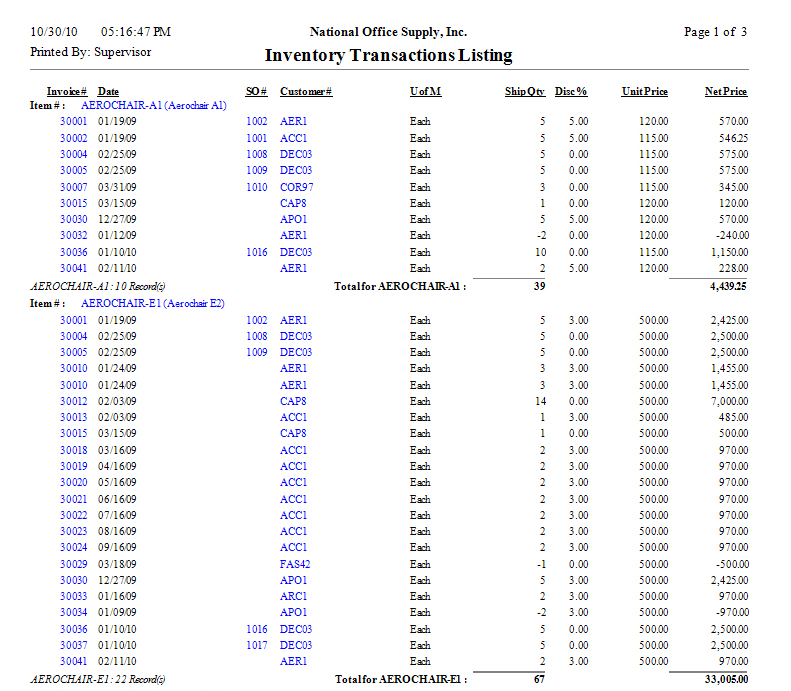The width and height of the screenshot is (791, 691).
Task: Click the Page 1 of 3 indicator
Action: [715, 32]
